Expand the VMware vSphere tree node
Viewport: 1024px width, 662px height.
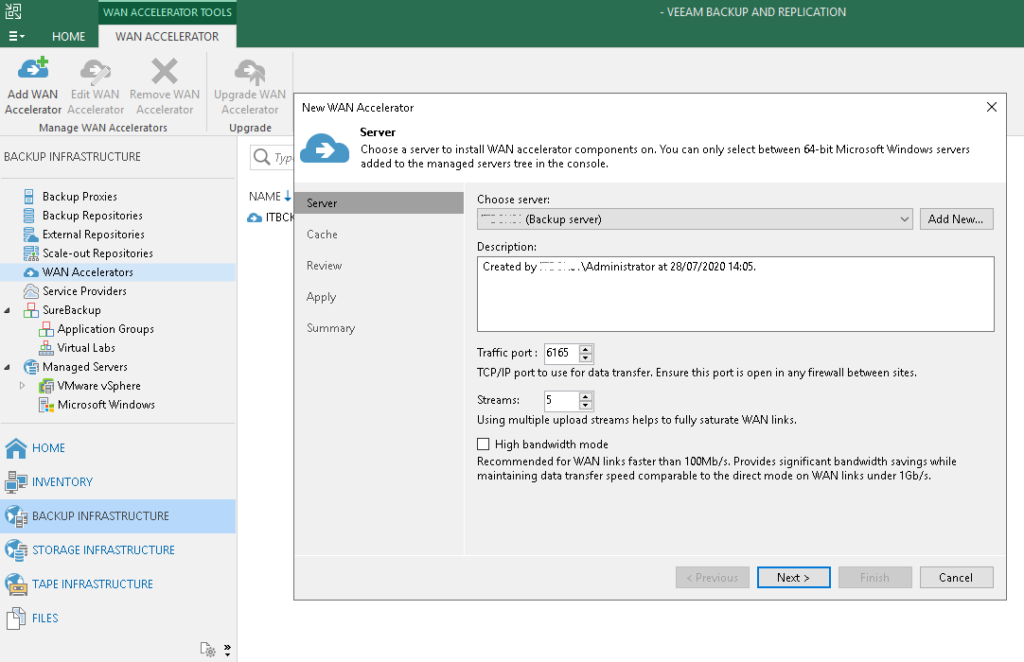coord(23,386)
